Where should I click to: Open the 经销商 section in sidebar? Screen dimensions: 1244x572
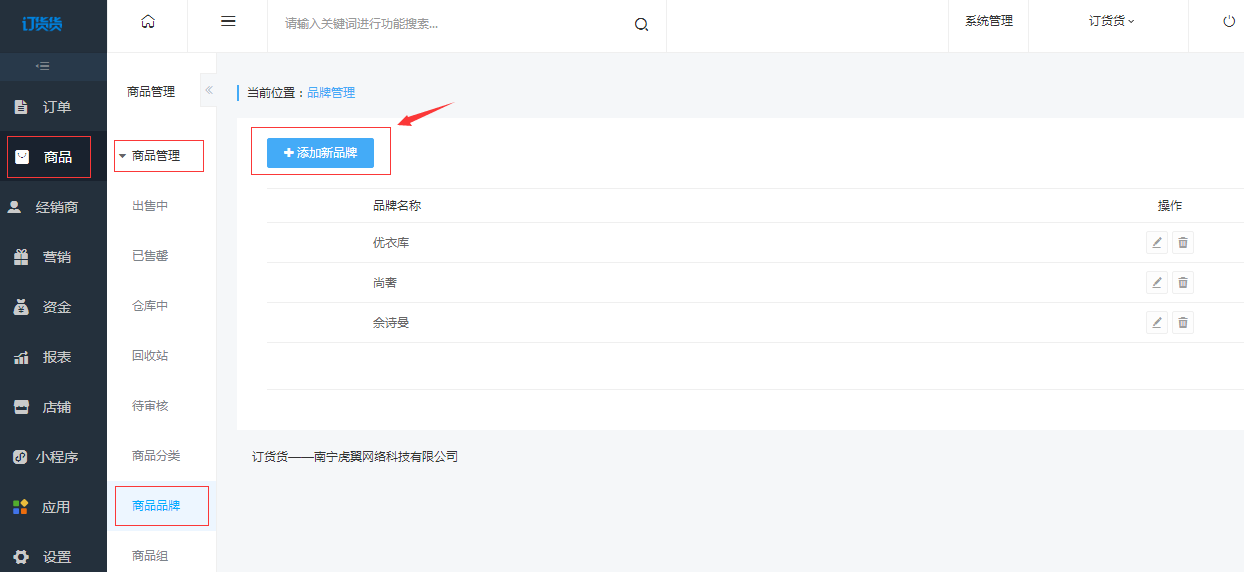coord(53,207)
